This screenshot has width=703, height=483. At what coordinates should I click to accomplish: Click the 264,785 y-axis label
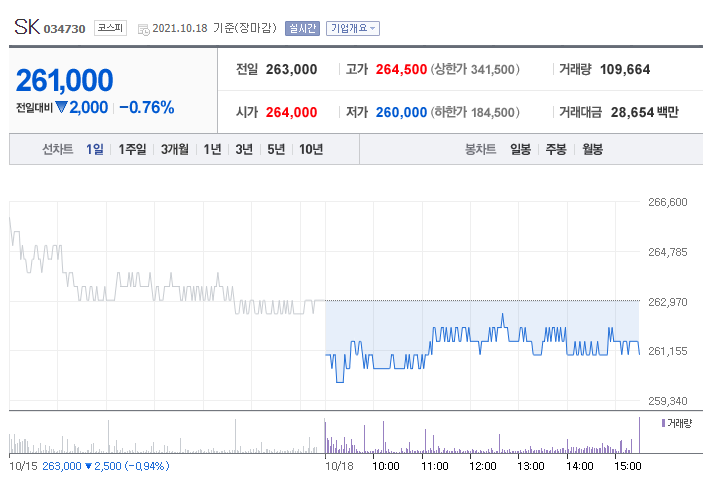point(668,252)
